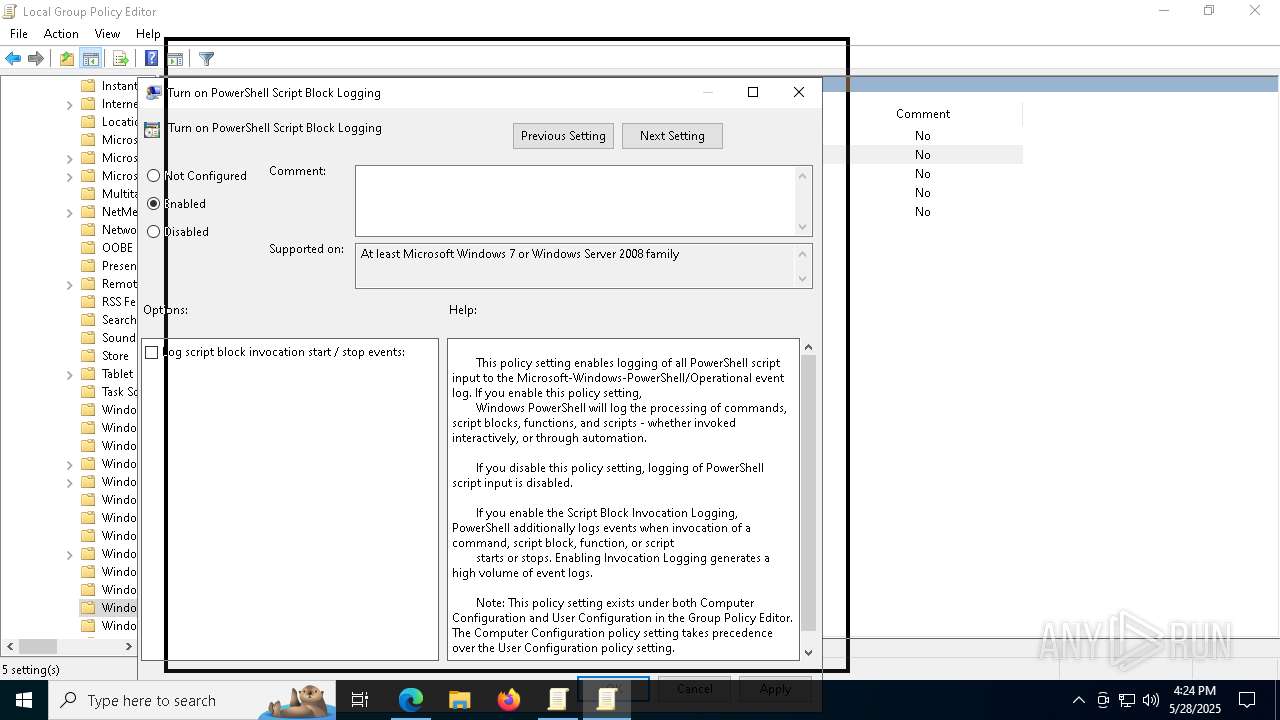Select the Not Configured radio button

(x=153, y=176)
